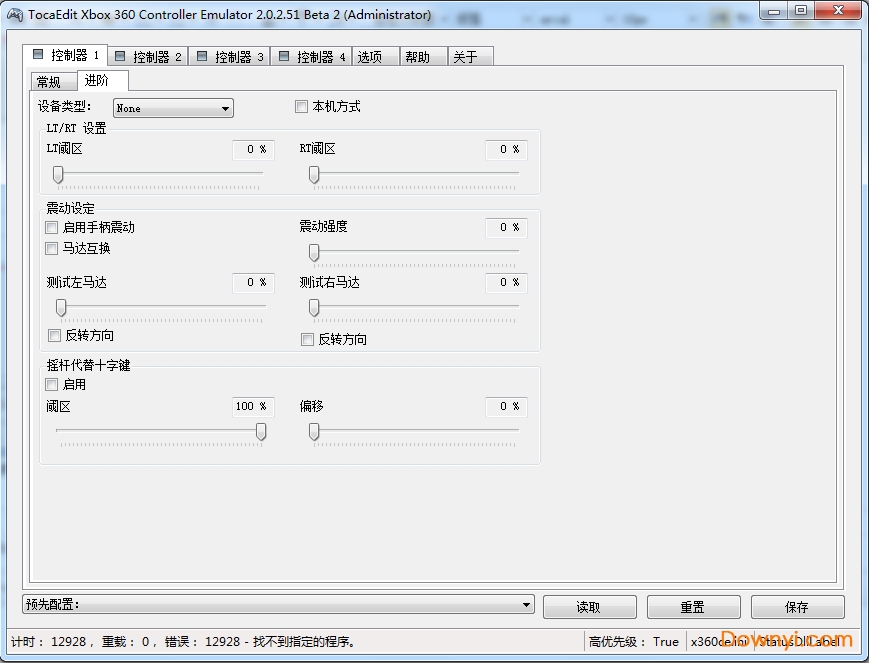Click the 设备类型 dropdown arrow
869x663 pixels.
click(227, 108)
